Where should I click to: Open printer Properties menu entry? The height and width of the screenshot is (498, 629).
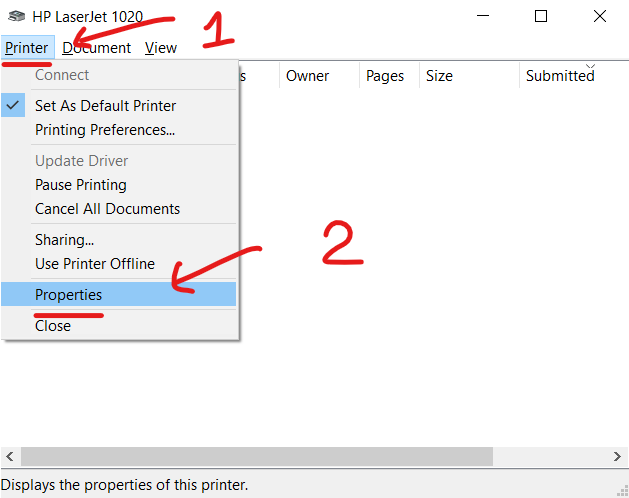click(x=68, y=294)
